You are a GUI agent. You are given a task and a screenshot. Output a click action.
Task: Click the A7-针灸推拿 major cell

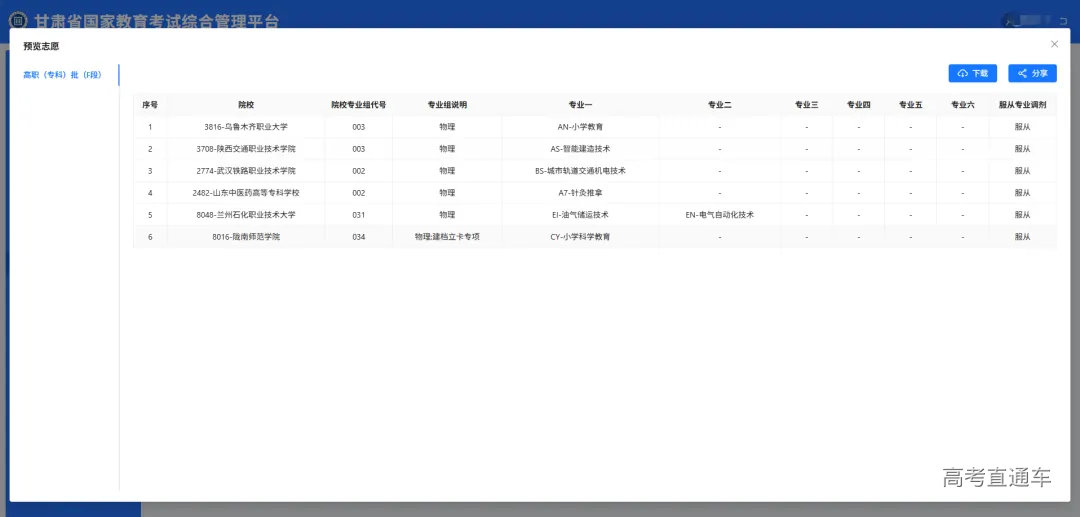580,193
